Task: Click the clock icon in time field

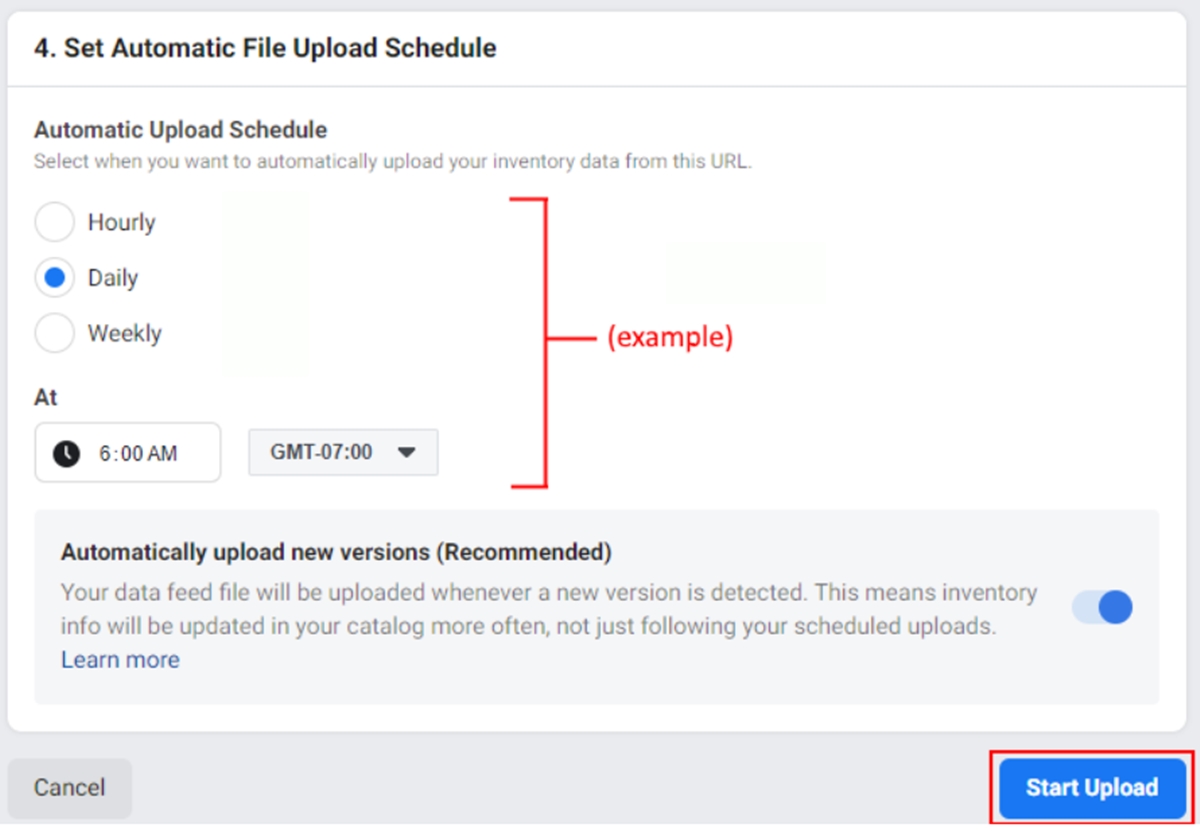Action: [x=66, y=453]
